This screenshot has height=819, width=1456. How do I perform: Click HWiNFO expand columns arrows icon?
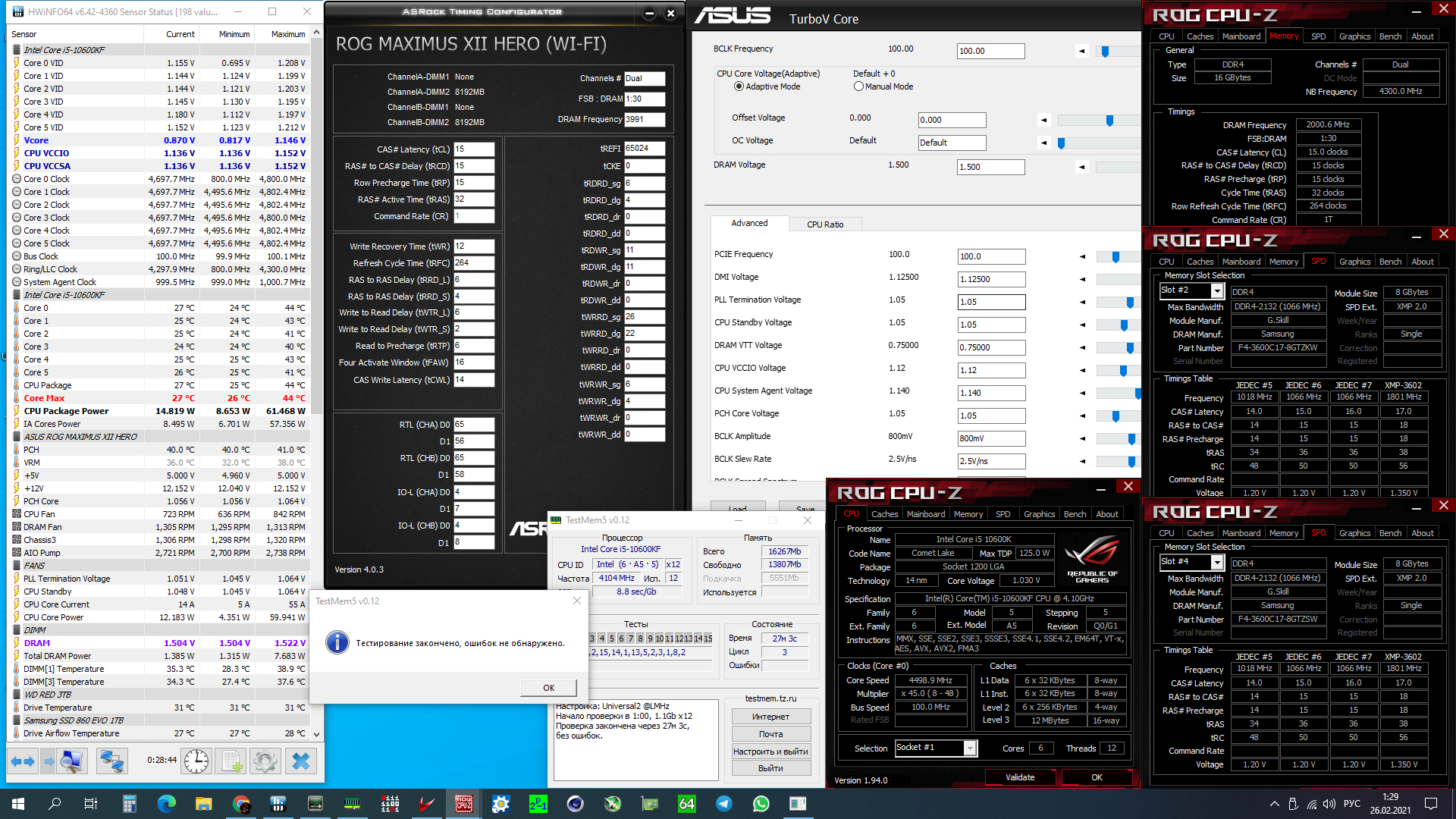coord(23,761)
